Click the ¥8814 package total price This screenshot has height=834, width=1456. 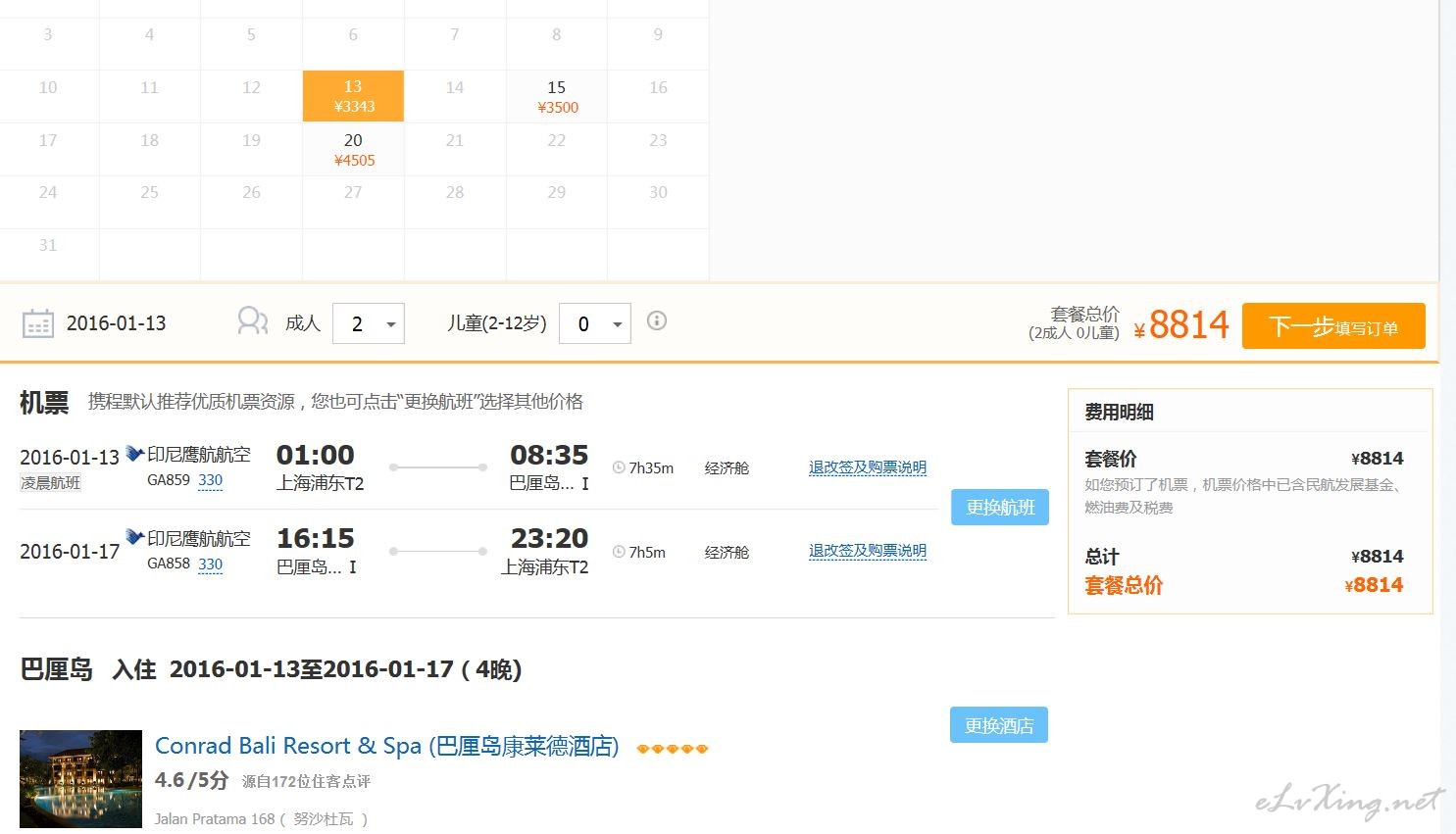coord(1181,324)
